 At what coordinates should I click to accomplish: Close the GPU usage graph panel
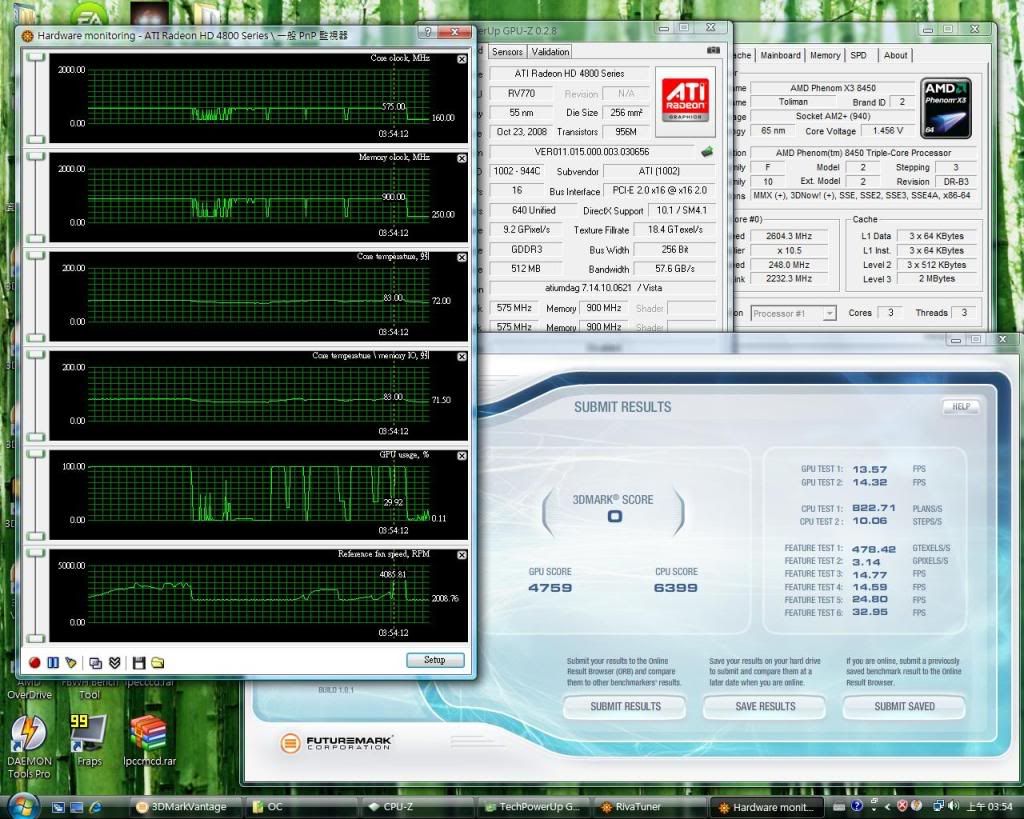tap(462, 456)
